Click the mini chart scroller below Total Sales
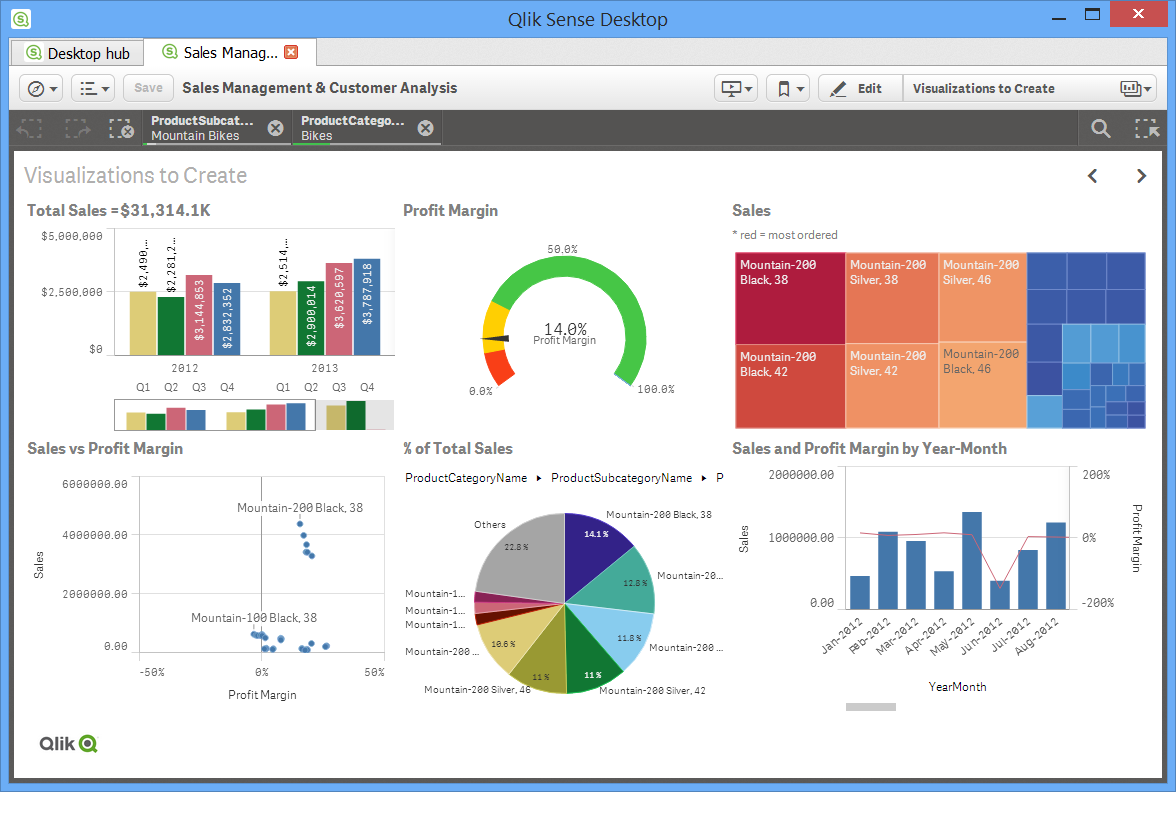 pyautogui.click(x=214, y=415)
